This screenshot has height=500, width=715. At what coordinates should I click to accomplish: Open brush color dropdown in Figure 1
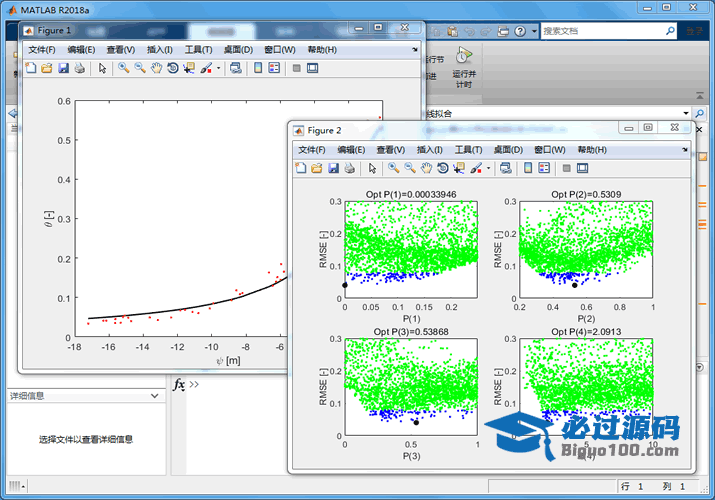[218, 68]
